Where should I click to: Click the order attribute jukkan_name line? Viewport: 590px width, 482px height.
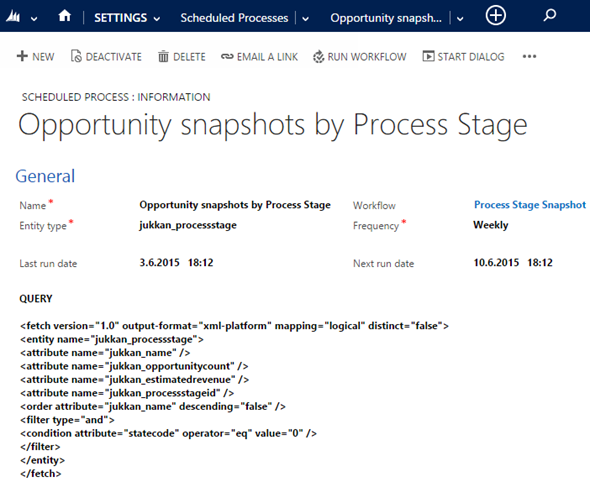click(x=153, y=406)
